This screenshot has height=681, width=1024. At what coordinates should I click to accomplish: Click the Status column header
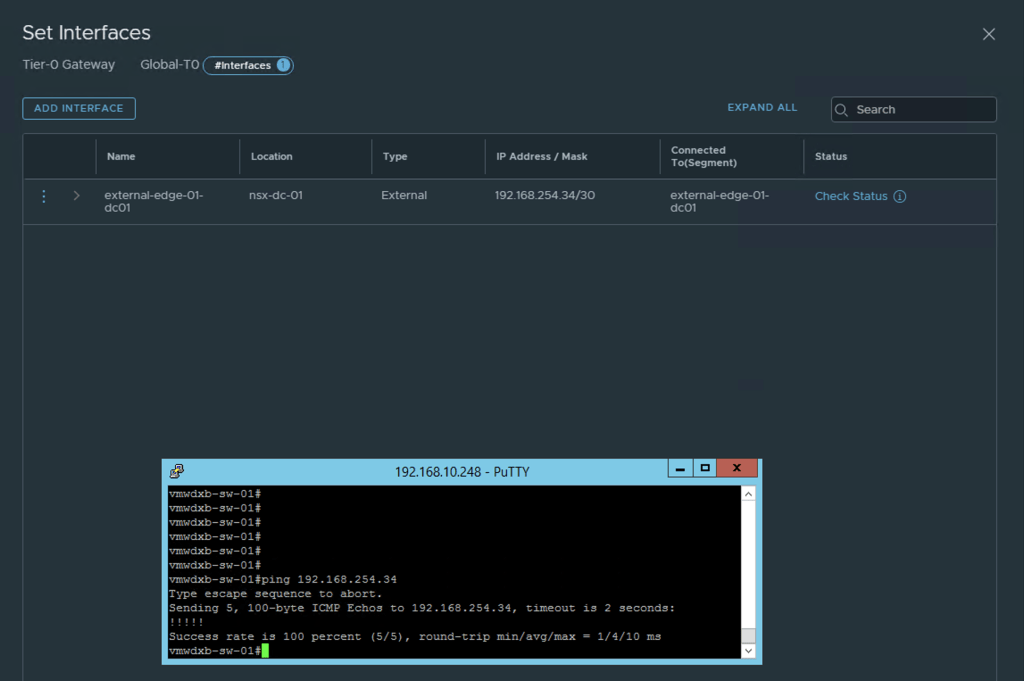point(831,157)
